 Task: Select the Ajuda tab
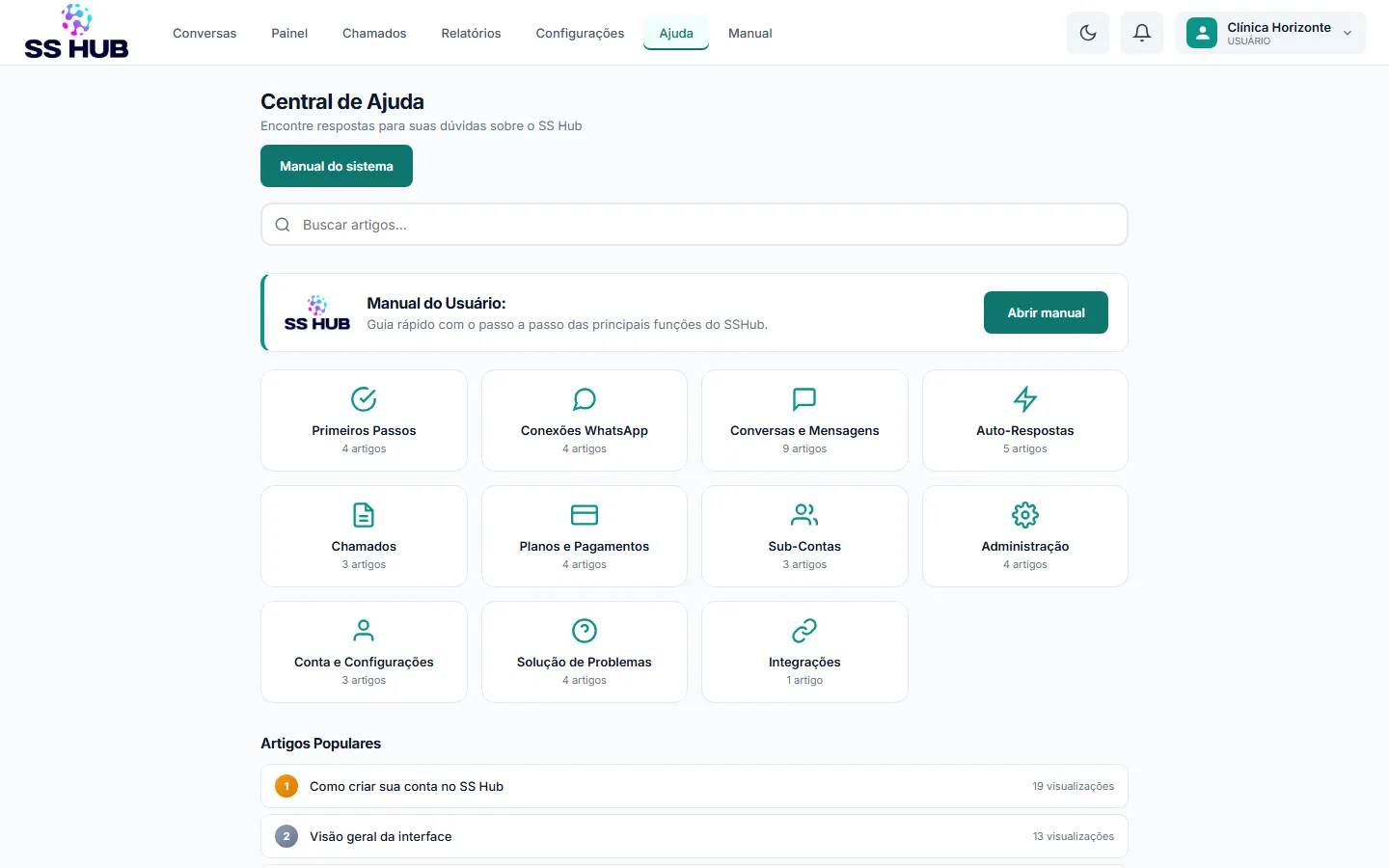pyautogui.click(x=676, y=33)
